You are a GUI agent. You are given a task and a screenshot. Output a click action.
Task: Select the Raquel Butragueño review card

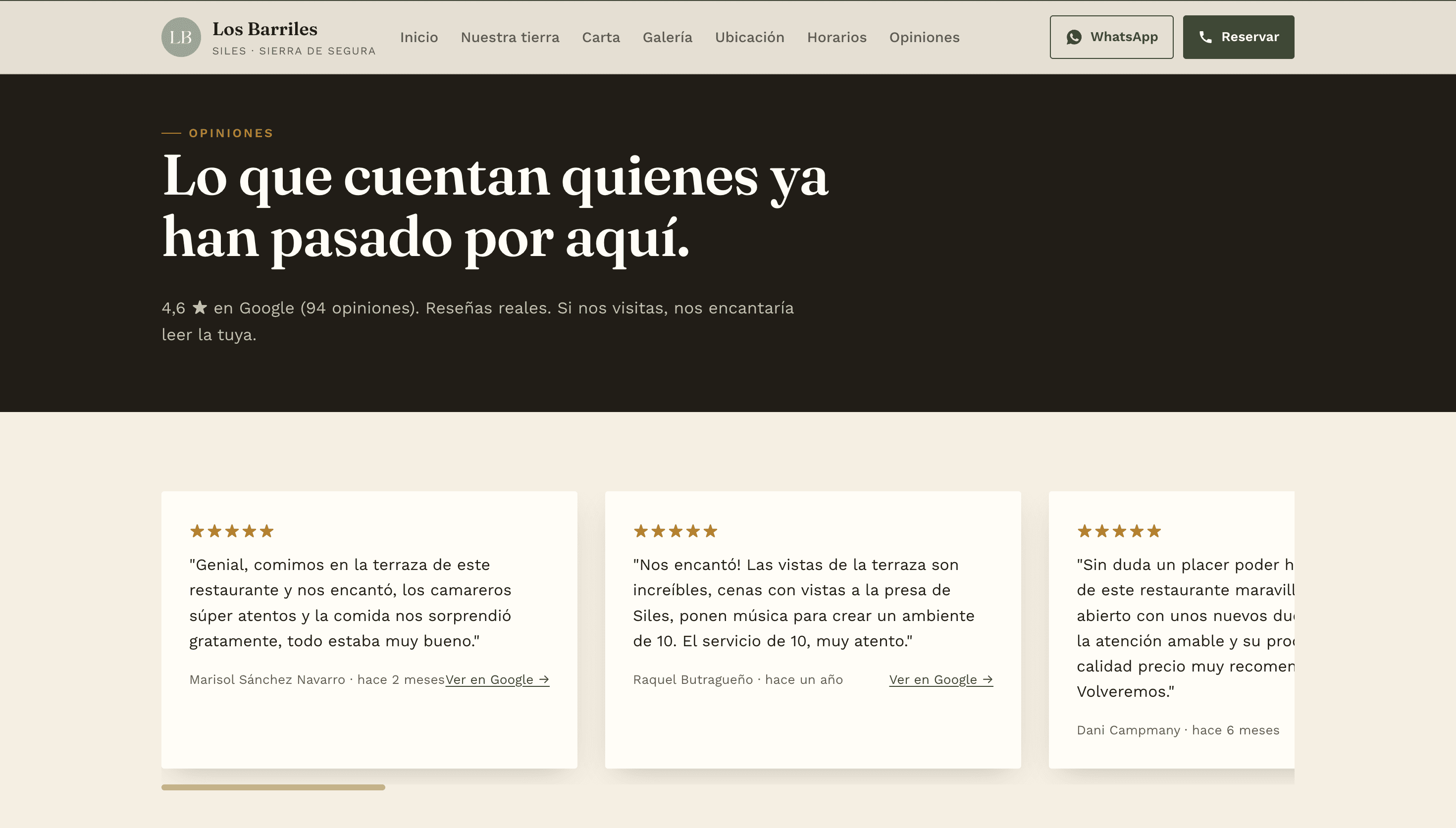[x=812, y=629]
